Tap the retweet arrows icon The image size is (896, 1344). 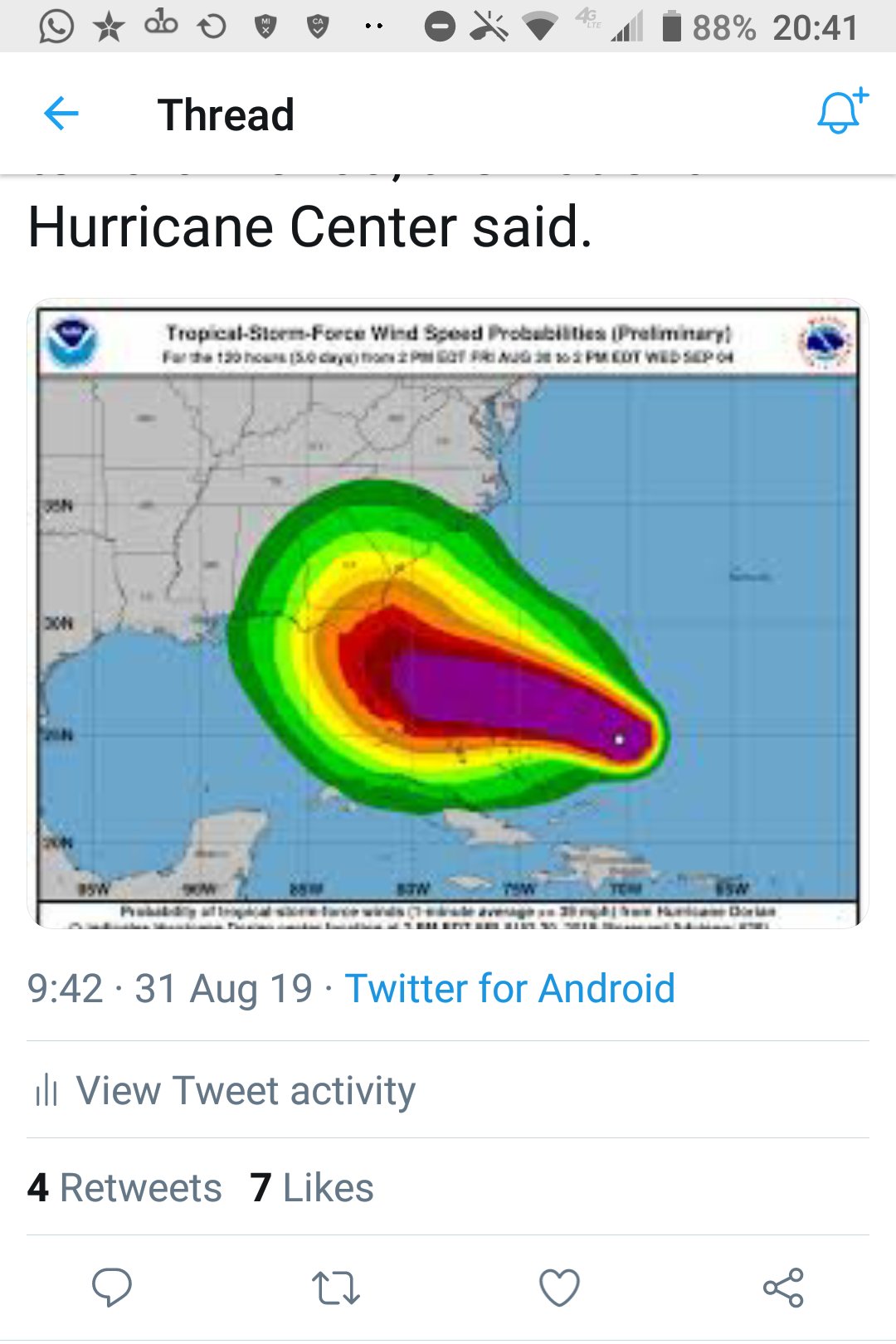[x=335, y=1288]
